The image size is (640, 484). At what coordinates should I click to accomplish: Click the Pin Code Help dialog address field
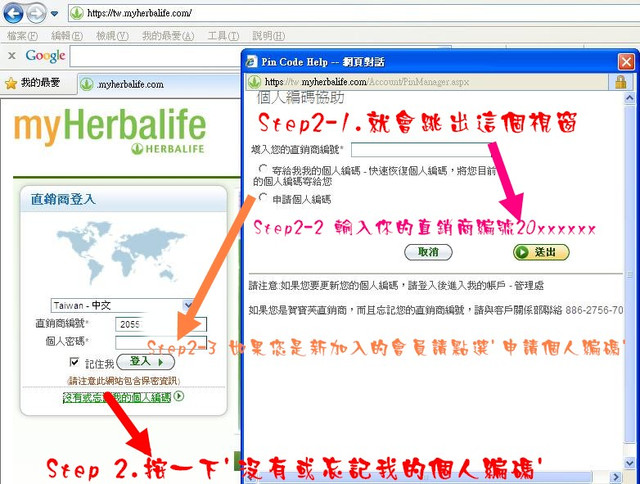[427, 82]
